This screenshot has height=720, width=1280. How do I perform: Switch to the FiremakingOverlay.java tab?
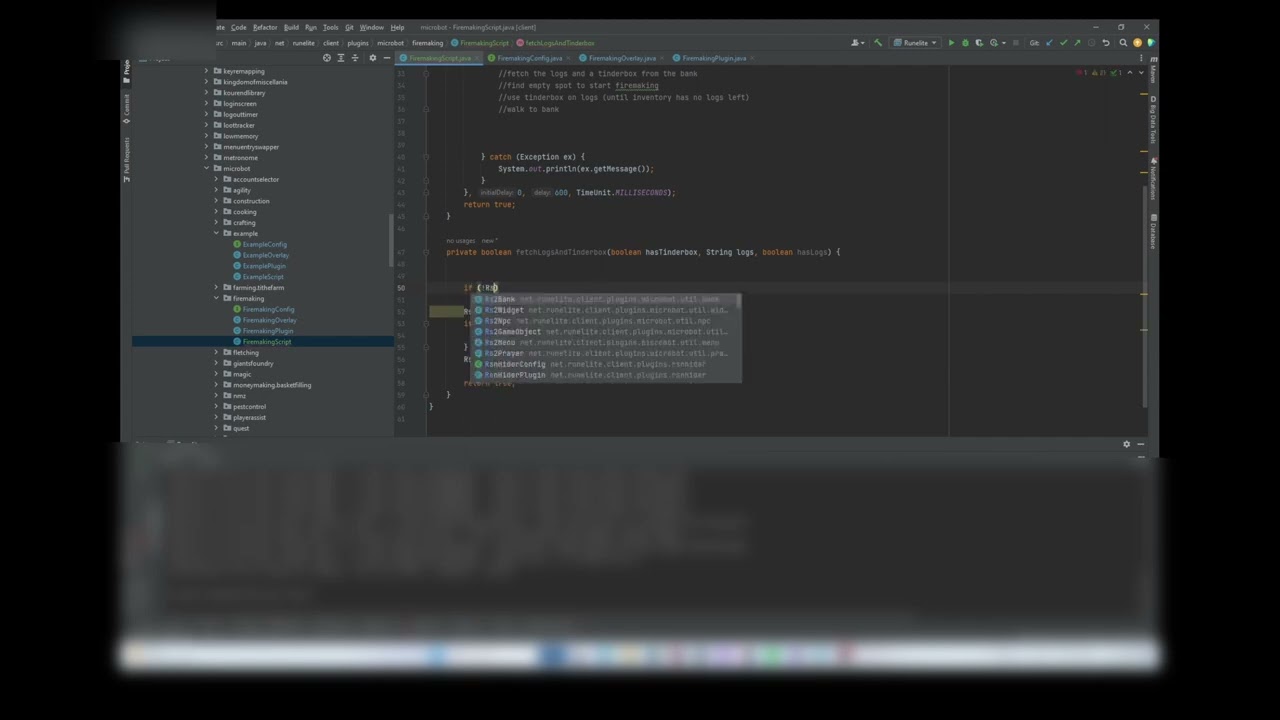coord(622,58)
